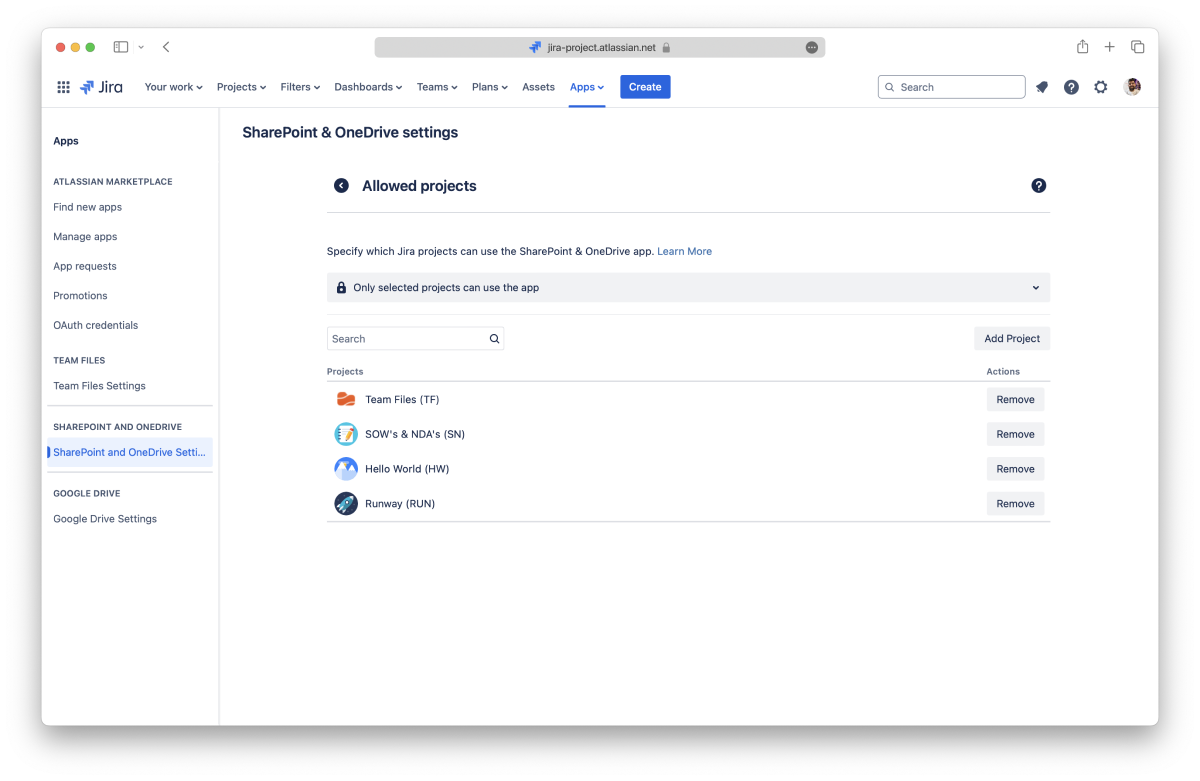This screenshot has width=1200, height=781.
Task: Open the Jira app switcher grid icon
Action: click(63, 87)
